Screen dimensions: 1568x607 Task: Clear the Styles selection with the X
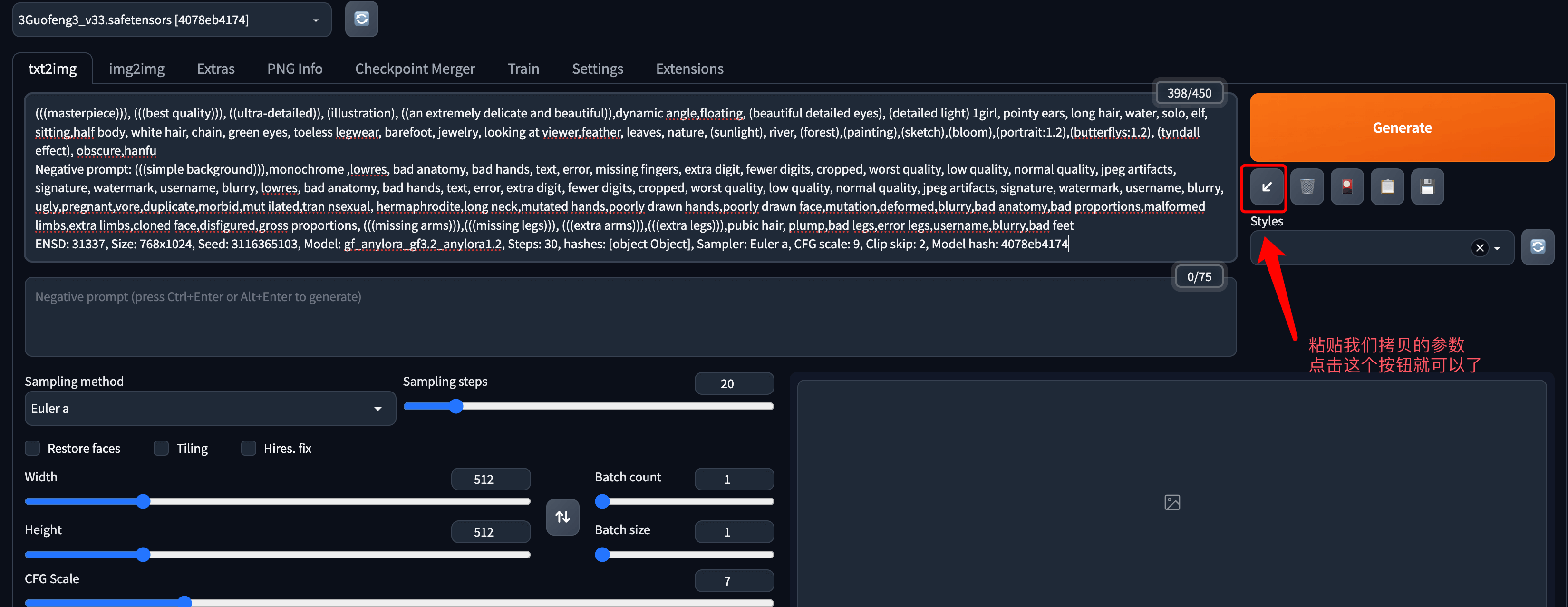point(1480,248)
